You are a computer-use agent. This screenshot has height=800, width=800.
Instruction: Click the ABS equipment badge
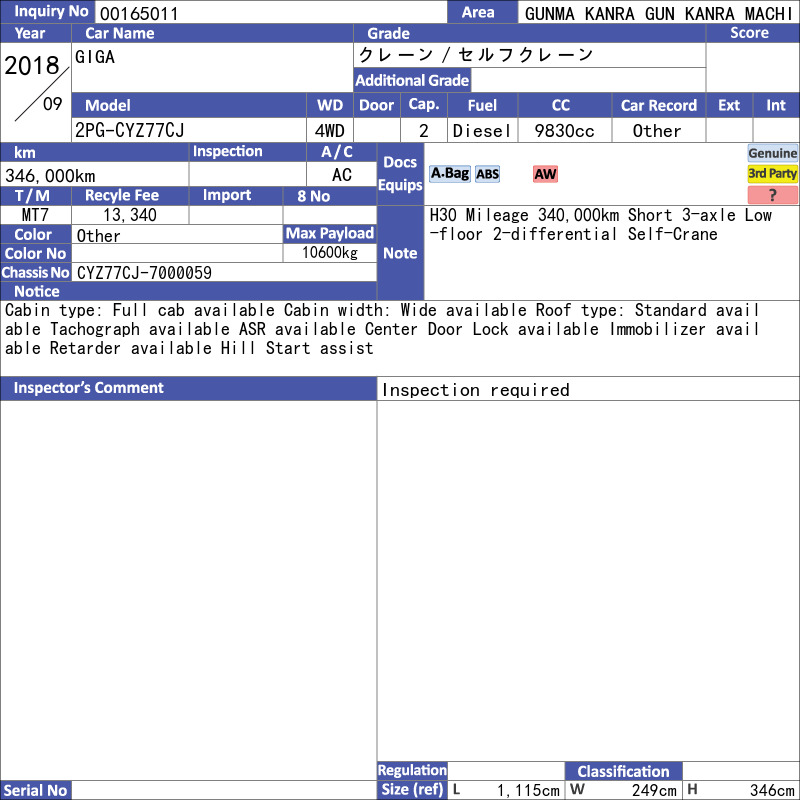[x=487, y=174]
